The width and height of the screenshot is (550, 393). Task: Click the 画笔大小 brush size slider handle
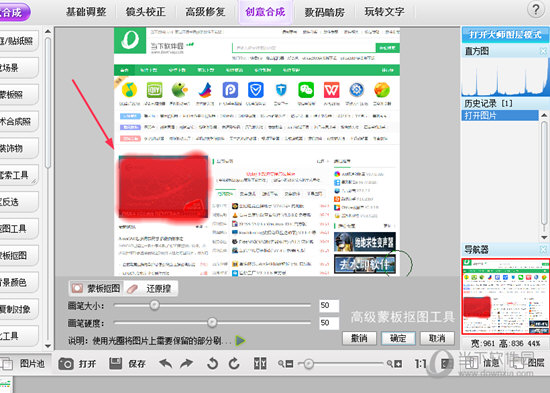click(154, 305)
